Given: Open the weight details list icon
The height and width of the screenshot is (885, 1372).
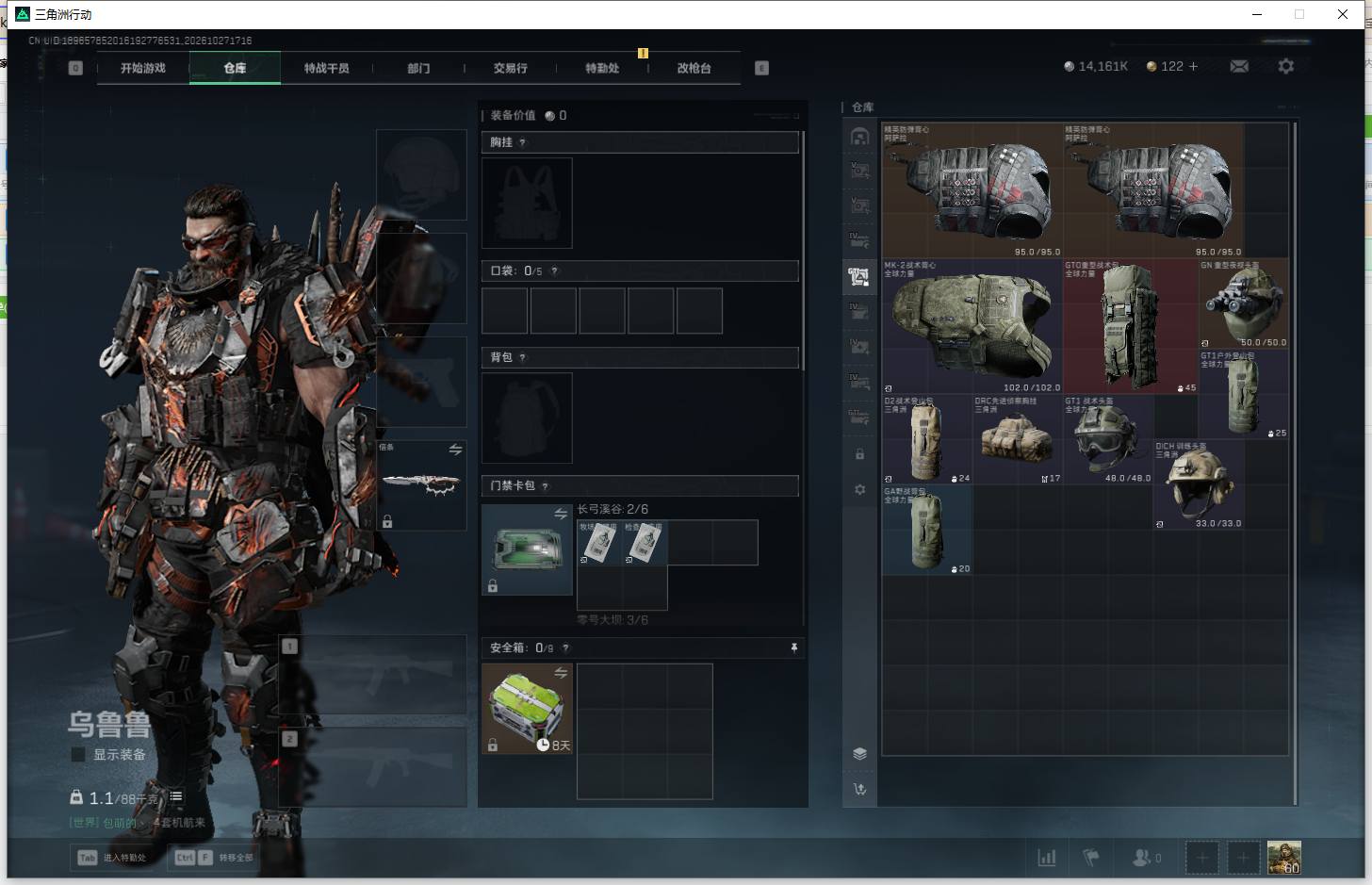Looking at the screenshot, I should tap(176, 797).
